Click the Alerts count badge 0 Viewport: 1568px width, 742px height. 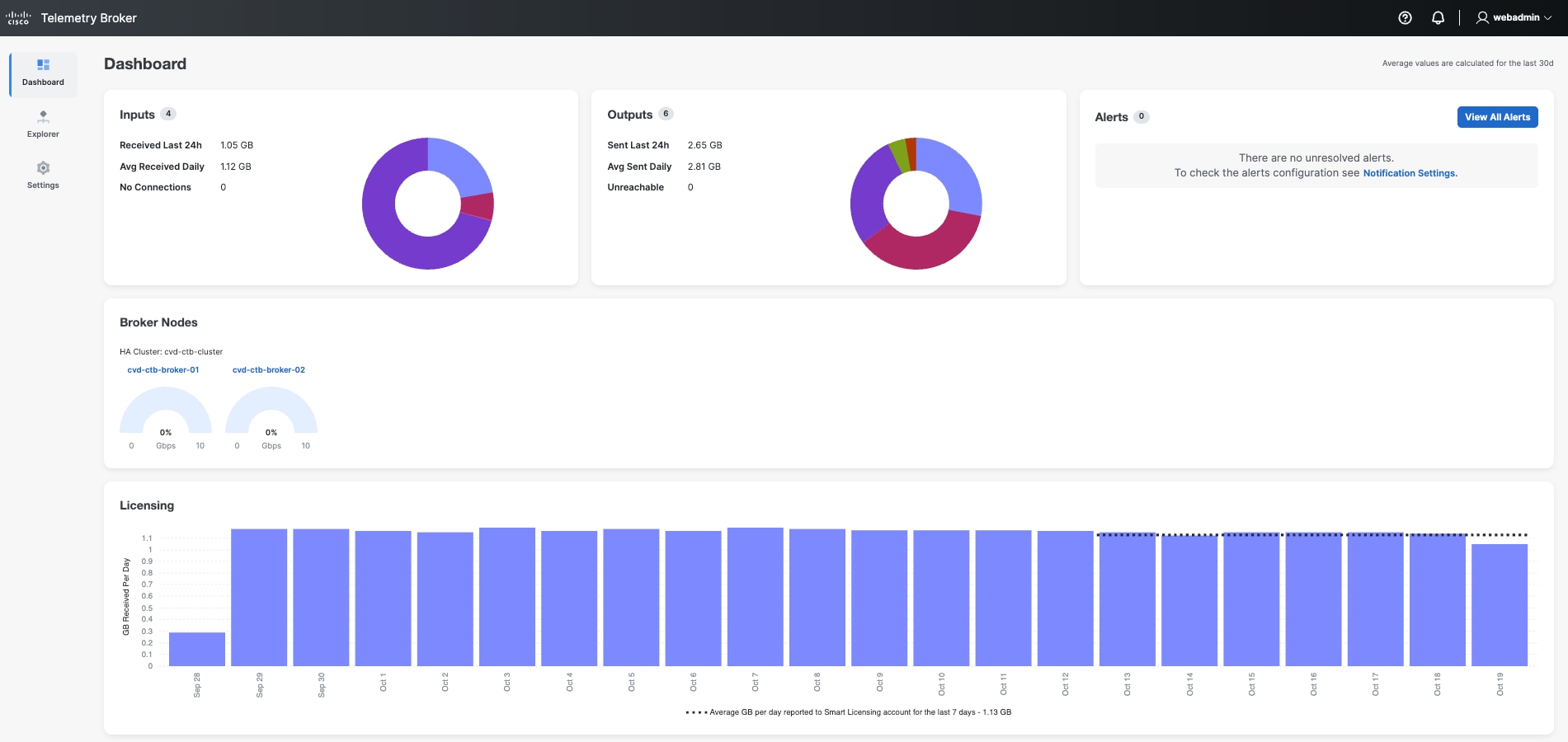coord(1142,116)
